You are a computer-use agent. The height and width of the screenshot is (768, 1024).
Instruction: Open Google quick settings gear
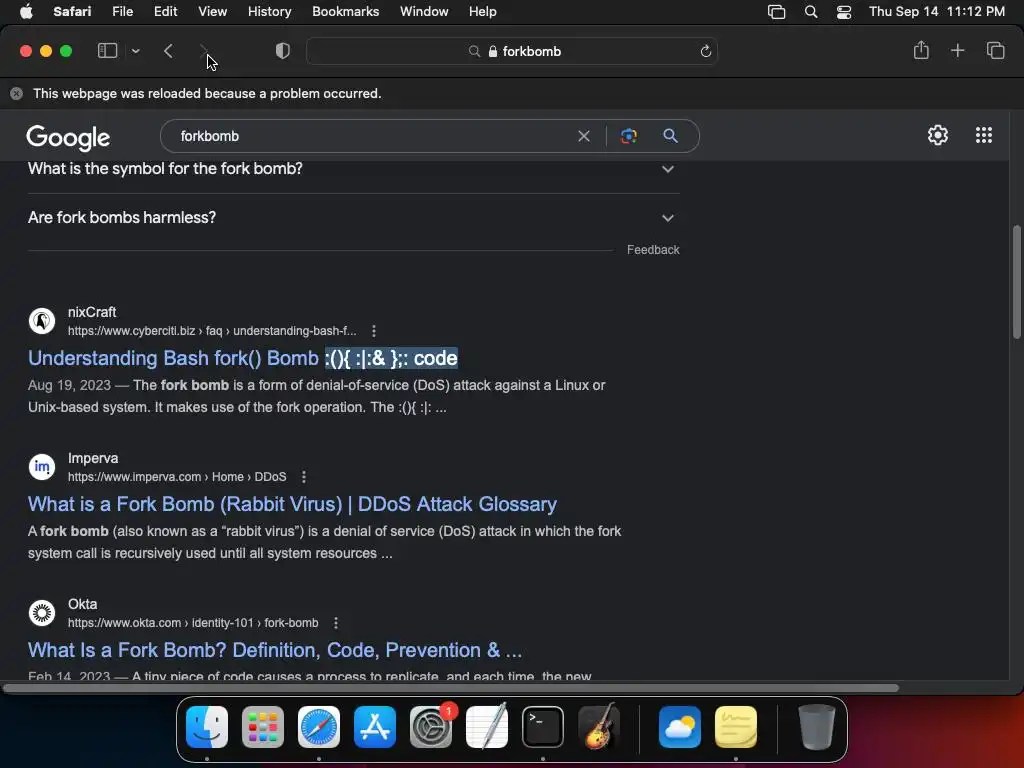pyautogui.click(x=938, y=135)
